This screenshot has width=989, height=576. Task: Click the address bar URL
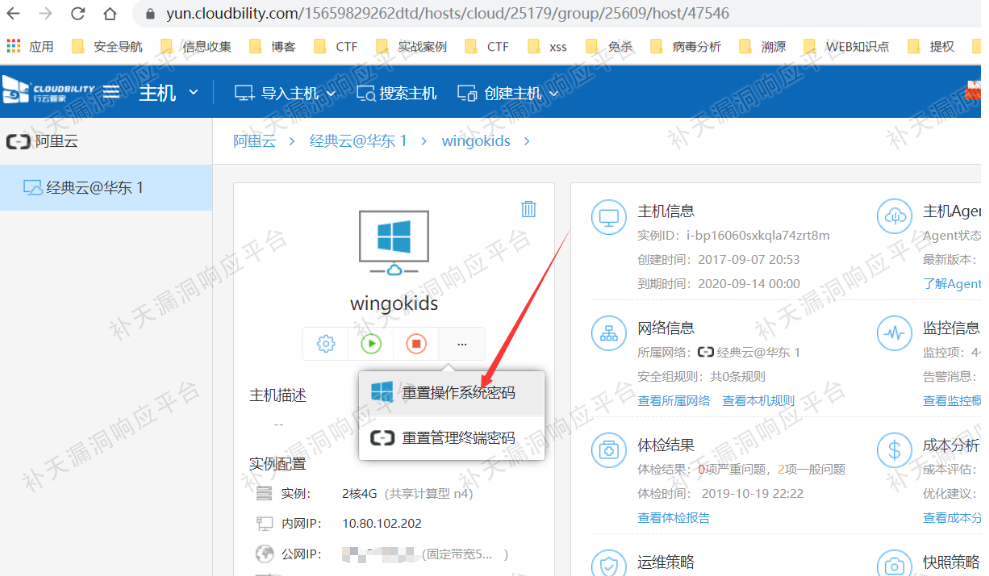[447, 13]
